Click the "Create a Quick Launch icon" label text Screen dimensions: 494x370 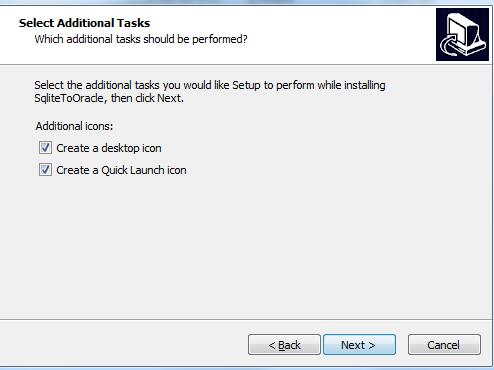point(121,170)
